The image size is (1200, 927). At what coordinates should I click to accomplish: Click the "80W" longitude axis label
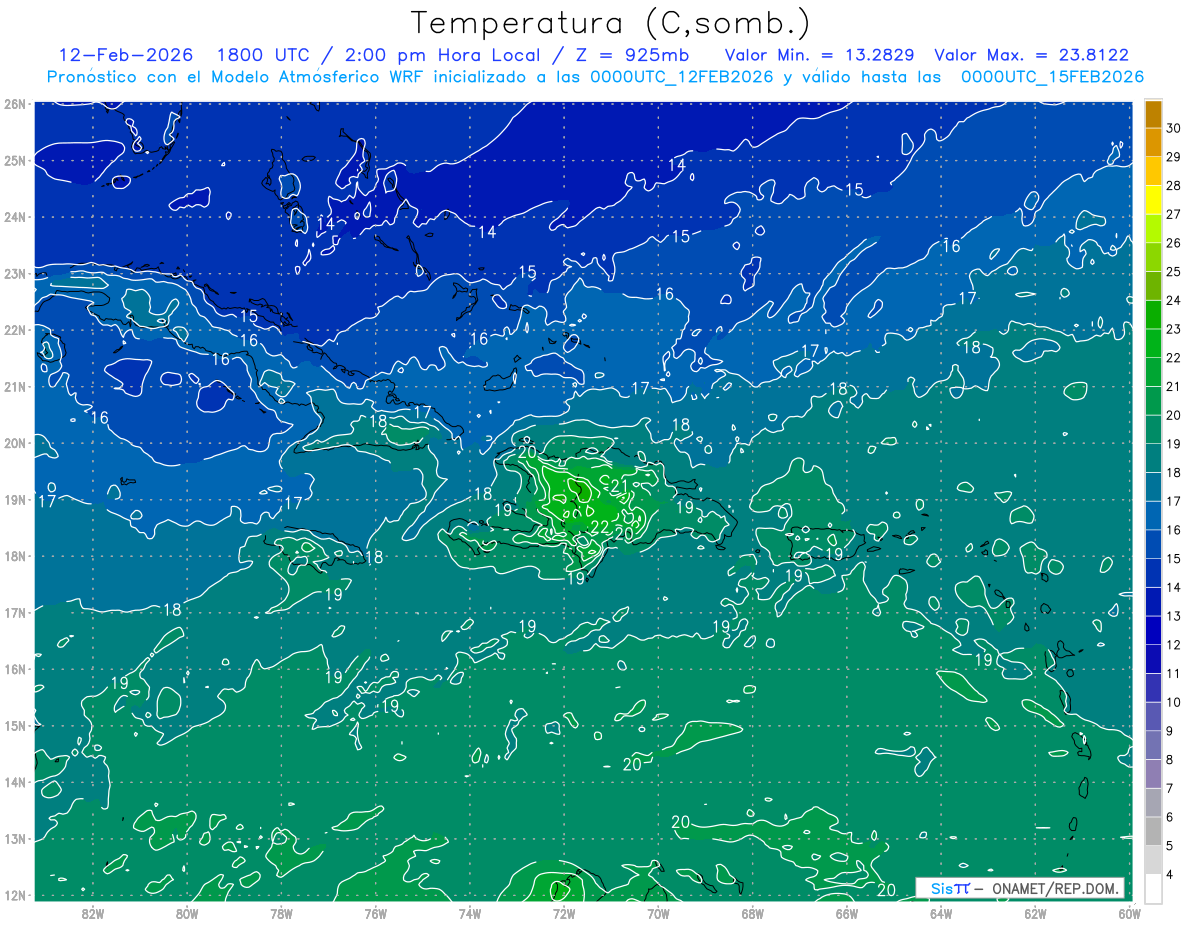pyautogui.click(x=187, y=914)
